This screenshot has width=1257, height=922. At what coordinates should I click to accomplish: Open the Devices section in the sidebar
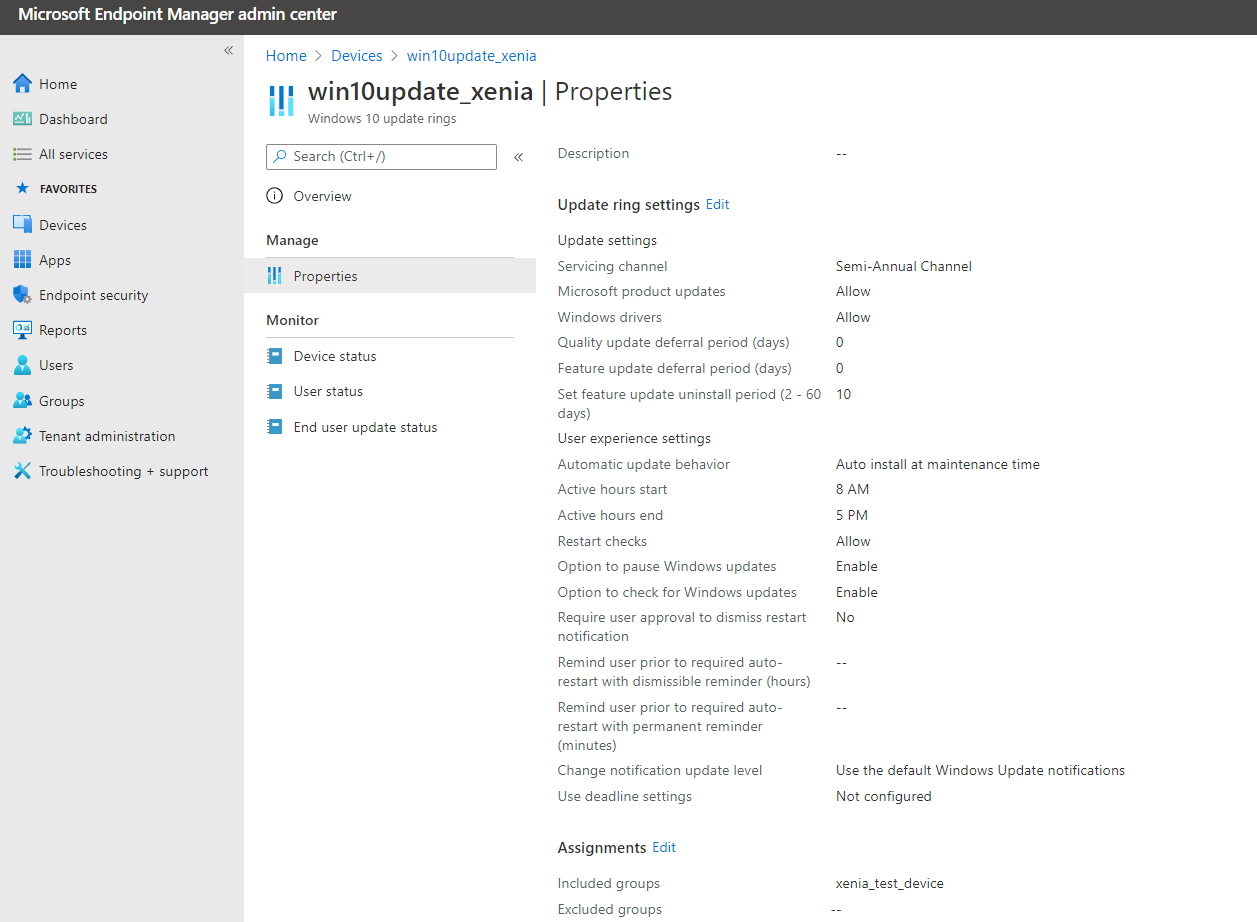click(65, 224)
